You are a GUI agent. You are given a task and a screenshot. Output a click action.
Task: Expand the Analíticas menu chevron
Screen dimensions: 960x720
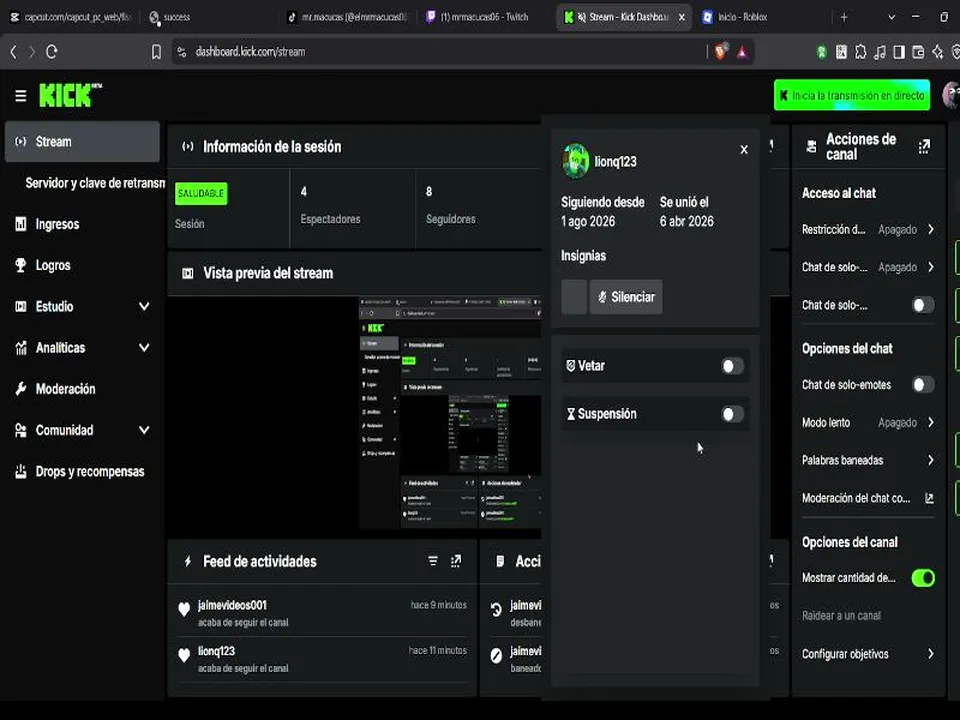click(x=144, y=348)
